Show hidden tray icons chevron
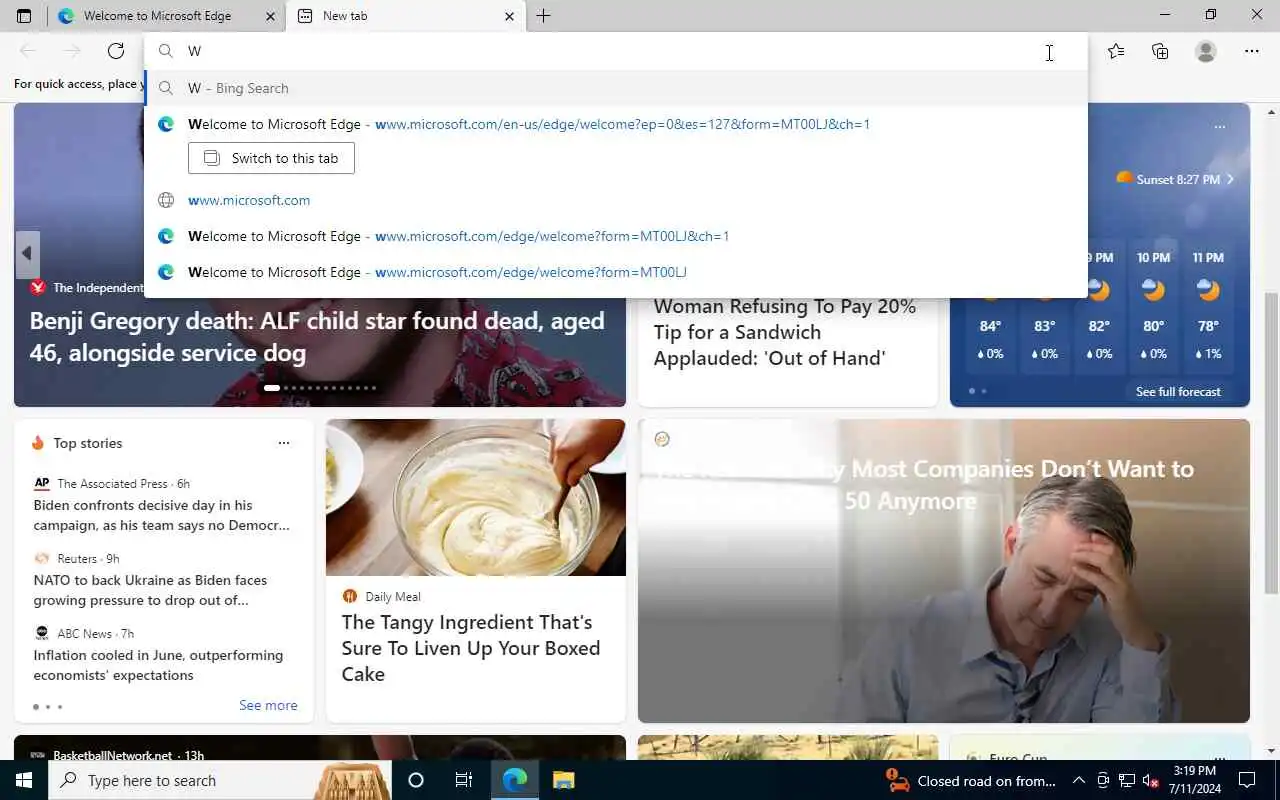Image resolution: width=1280 pixels, height=800 pixels. coord(1079,780)
